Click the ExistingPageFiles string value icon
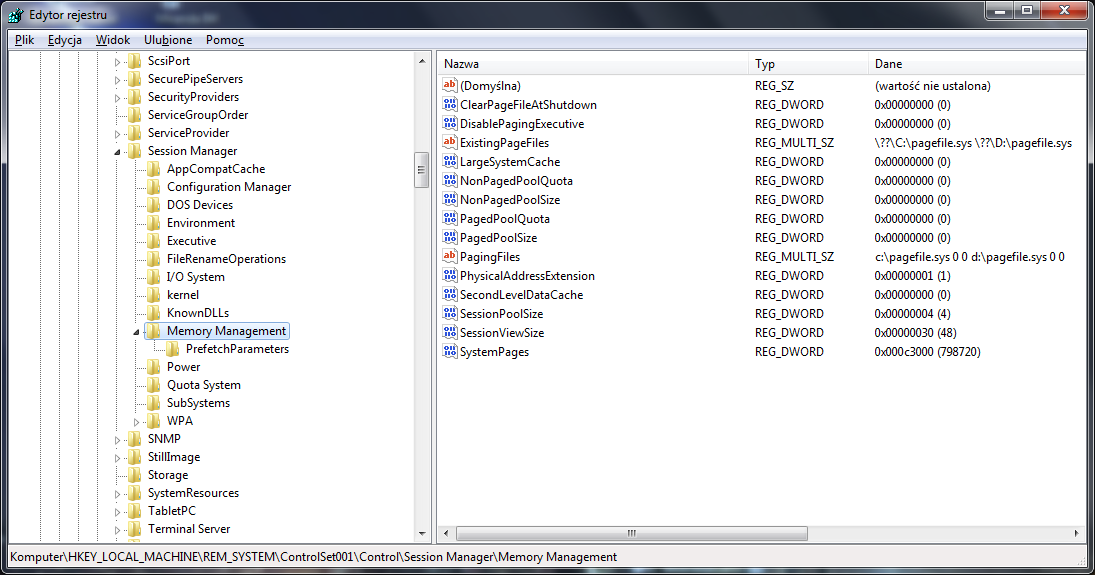 pos(450,143)
